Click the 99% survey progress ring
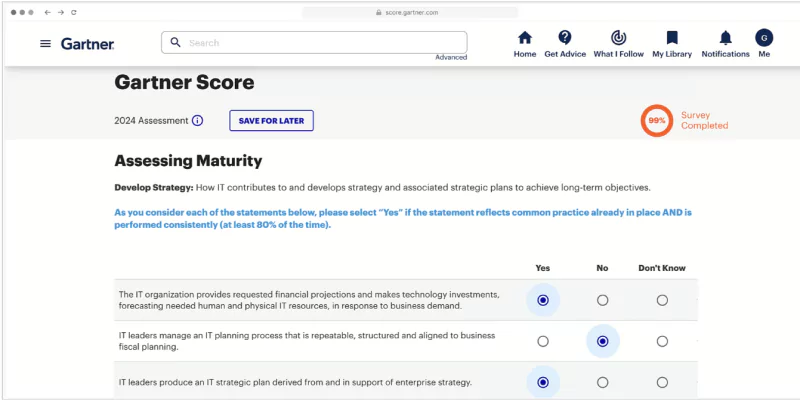 [657, 120]
